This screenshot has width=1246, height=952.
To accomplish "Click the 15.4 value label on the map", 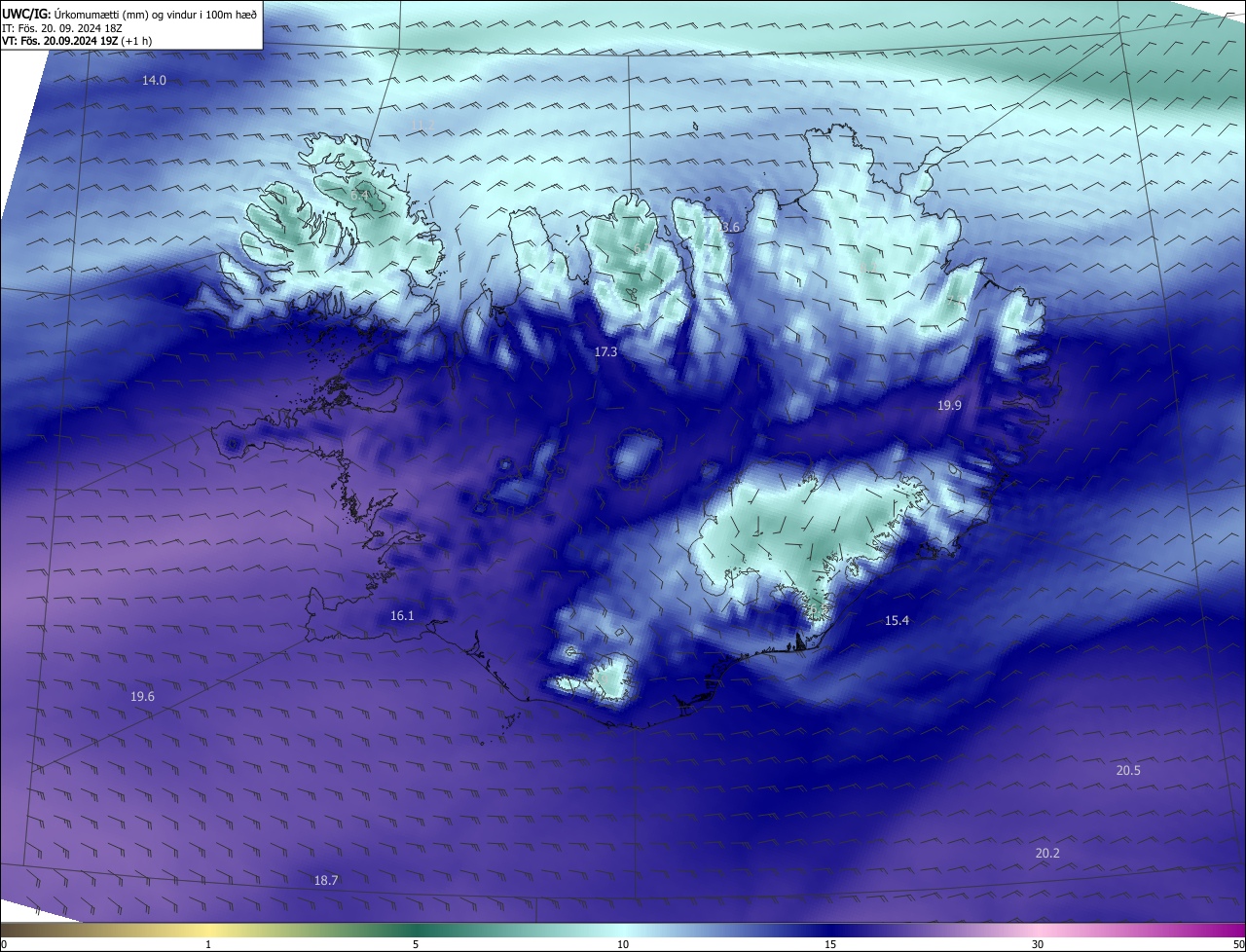I will click(897, 620).
